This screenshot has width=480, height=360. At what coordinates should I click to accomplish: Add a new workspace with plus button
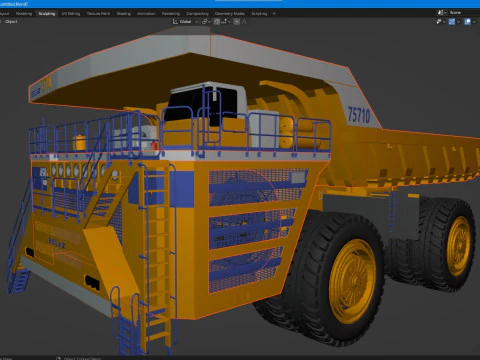pyautogui.click(x=274, y=14)
